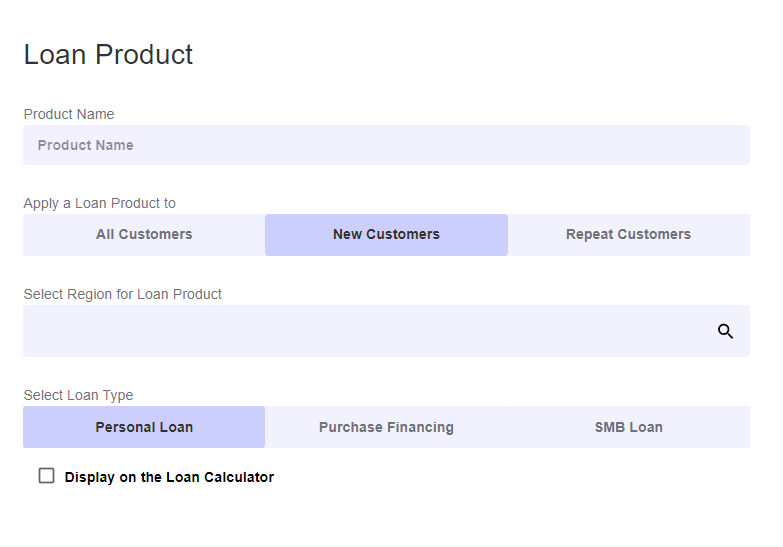Click the magnifier search icon in region field
This screenshot has width=783, height=547.
coord(726,331)
